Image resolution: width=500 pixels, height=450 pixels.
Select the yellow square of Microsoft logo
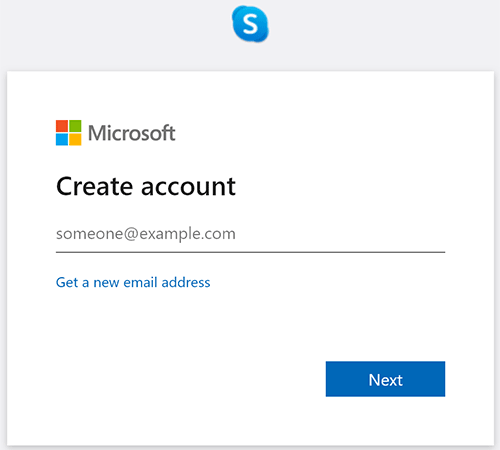tap(75, 139)
